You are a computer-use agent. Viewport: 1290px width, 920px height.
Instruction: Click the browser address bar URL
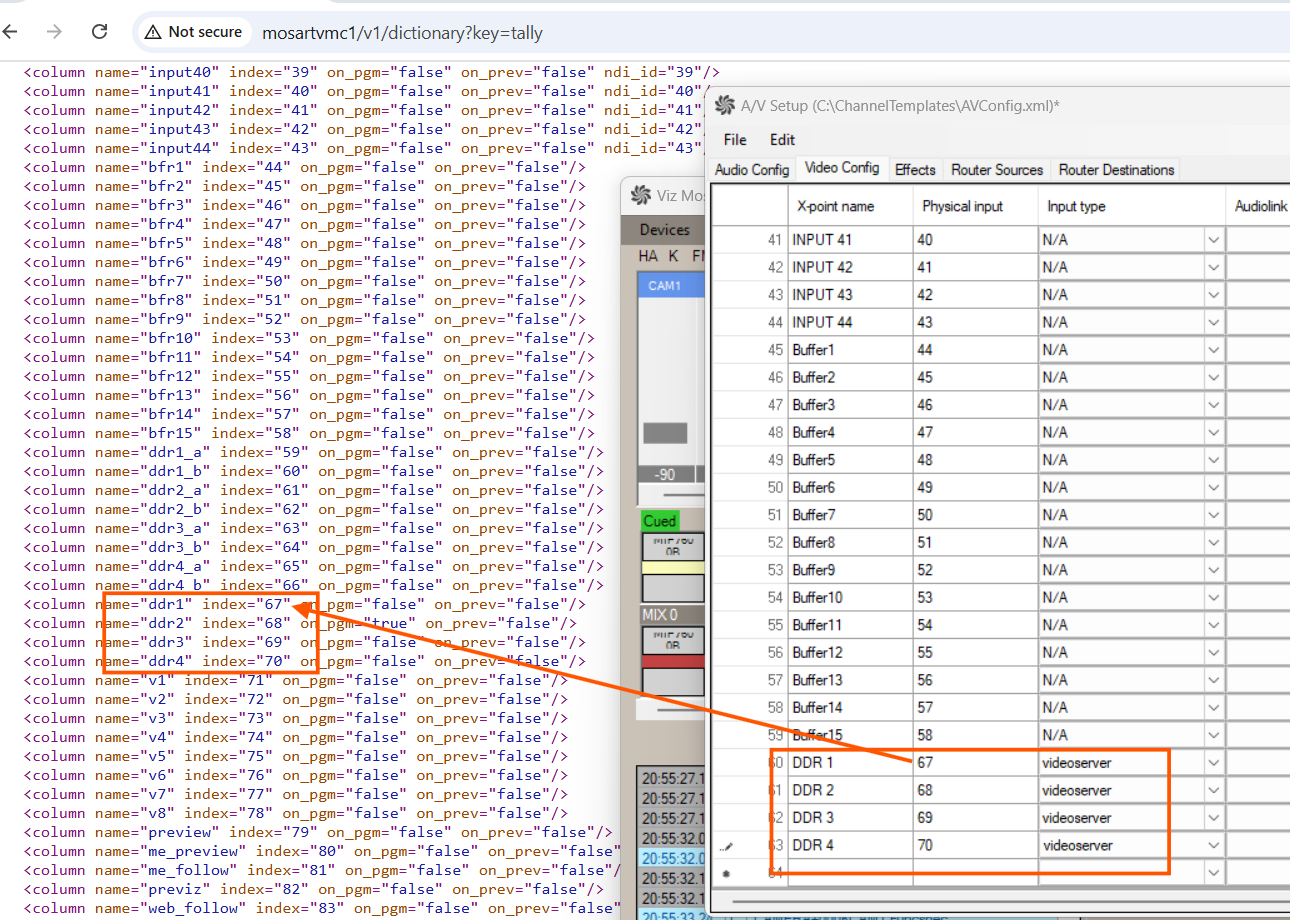click(x=402, y=33)
